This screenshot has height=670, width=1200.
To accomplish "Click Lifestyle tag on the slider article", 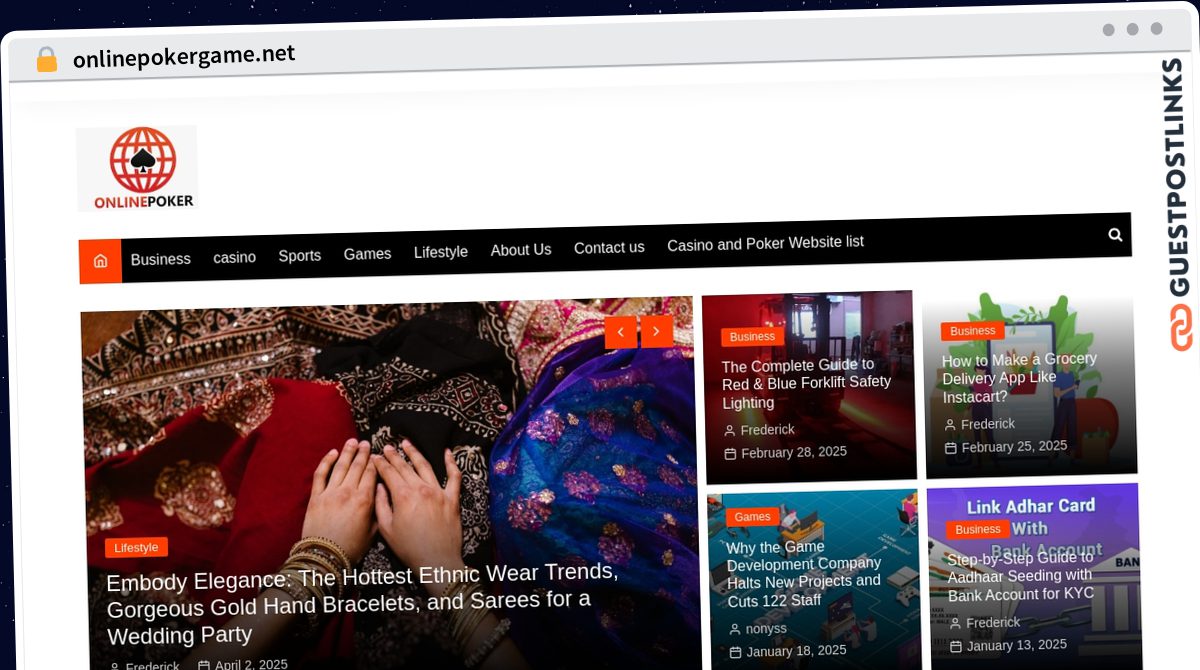I will (136, 547).
